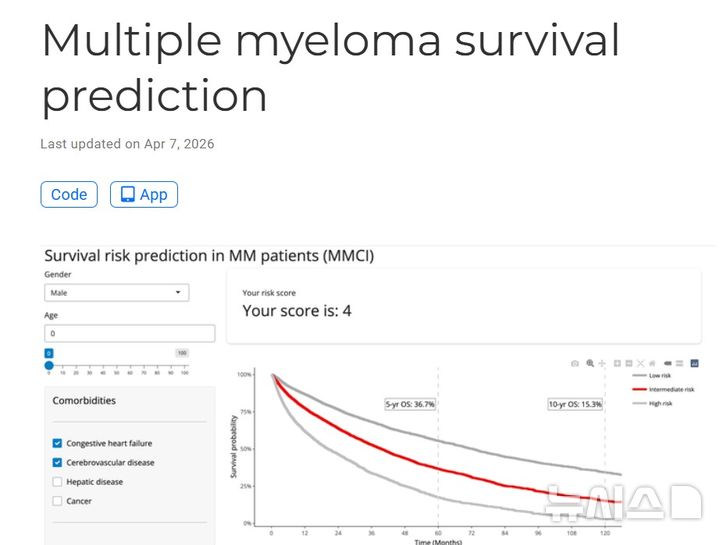
Task: Launch the App button with tablet icon
Action: coord(144,195)
